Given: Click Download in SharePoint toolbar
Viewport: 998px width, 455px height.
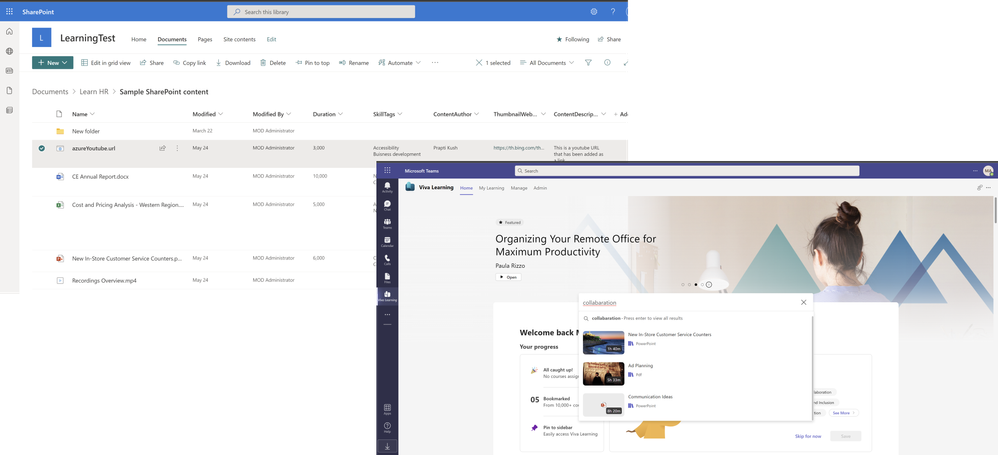Looking at the screenshot, I should [x=233, y=63].
